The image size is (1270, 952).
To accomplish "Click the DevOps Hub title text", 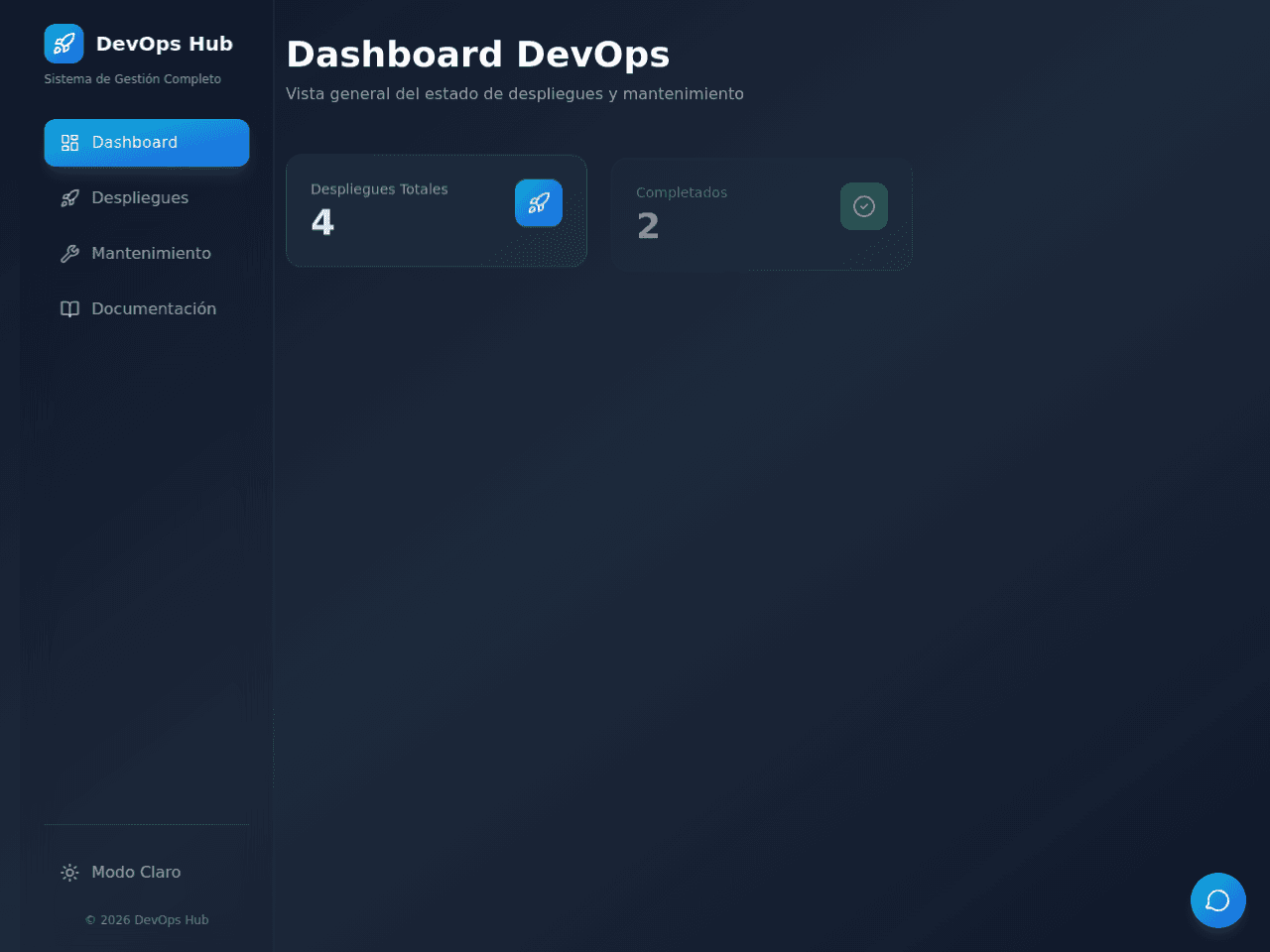I will [165, 44].
